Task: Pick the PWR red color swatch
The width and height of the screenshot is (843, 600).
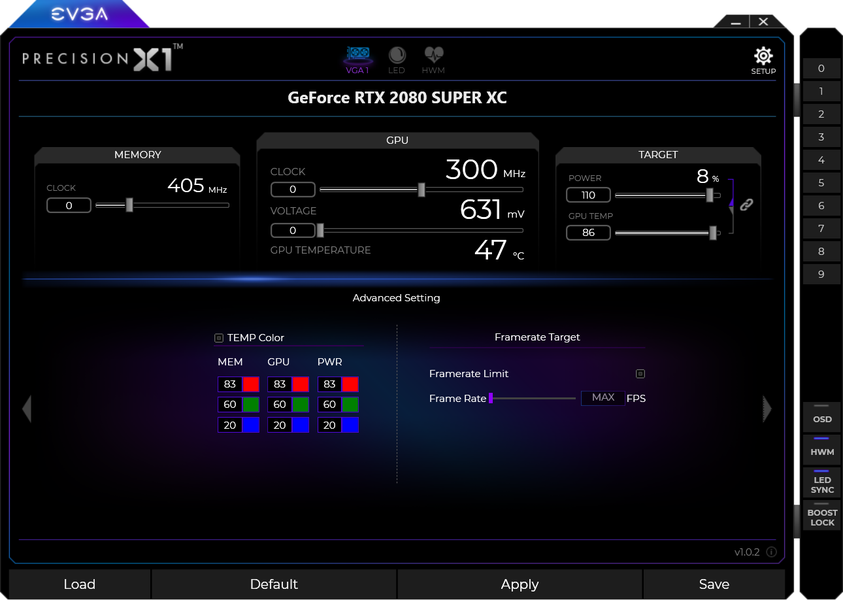Action: (x=350, y=384)
